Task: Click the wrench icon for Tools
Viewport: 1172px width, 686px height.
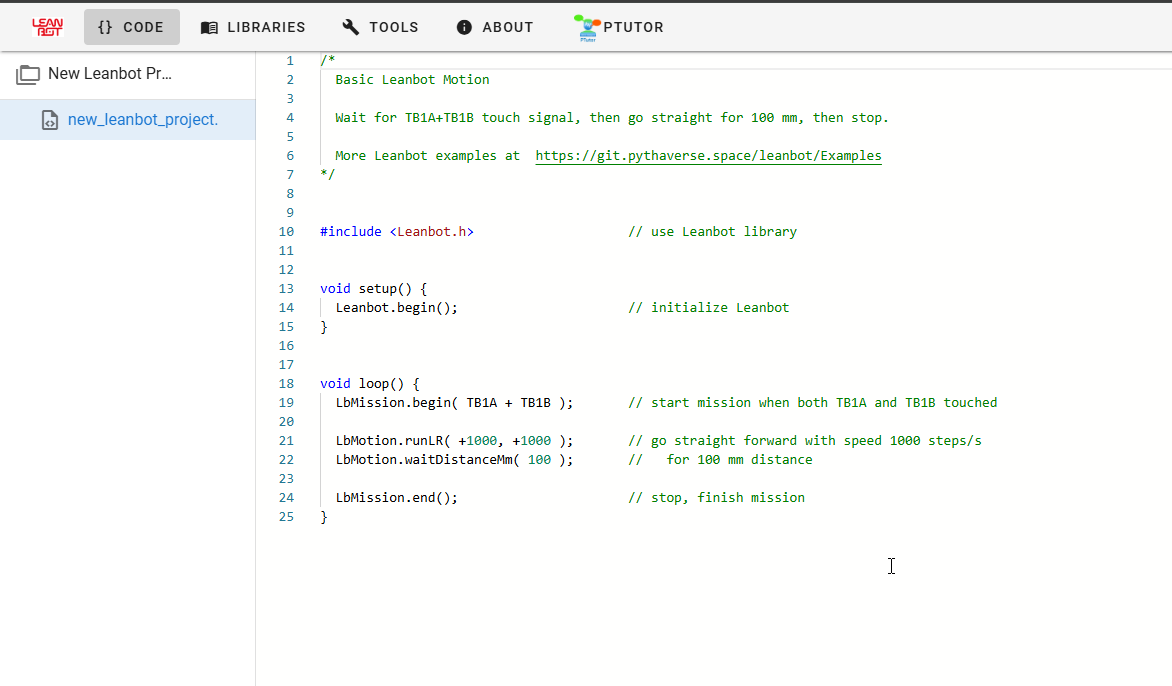Action: (351, 27)
